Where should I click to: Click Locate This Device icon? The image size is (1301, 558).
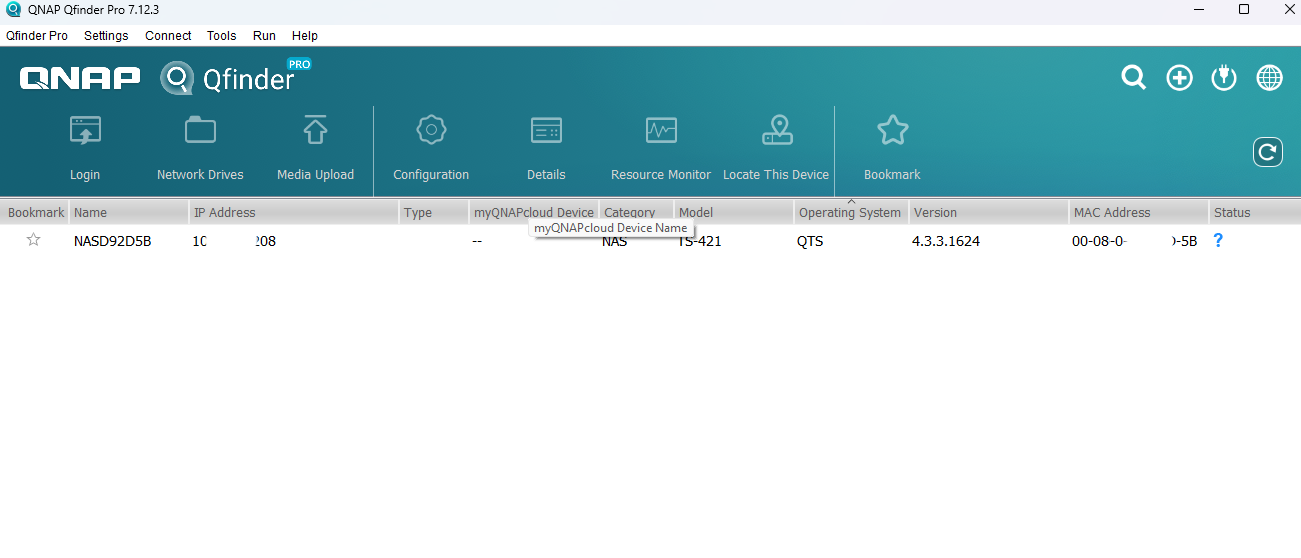(777, 131)
